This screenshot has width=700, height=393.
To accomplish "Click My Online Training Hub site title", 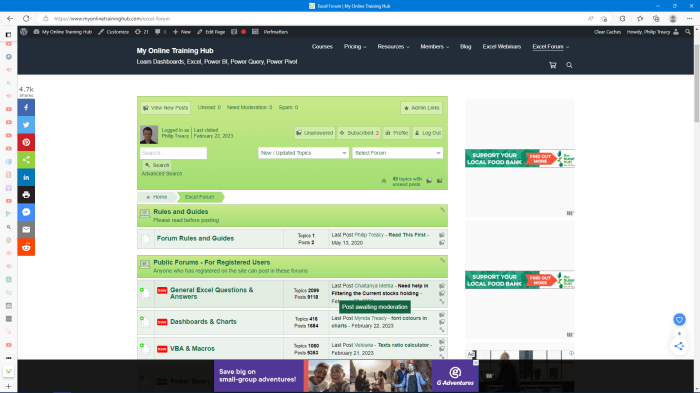I will 175,50.
